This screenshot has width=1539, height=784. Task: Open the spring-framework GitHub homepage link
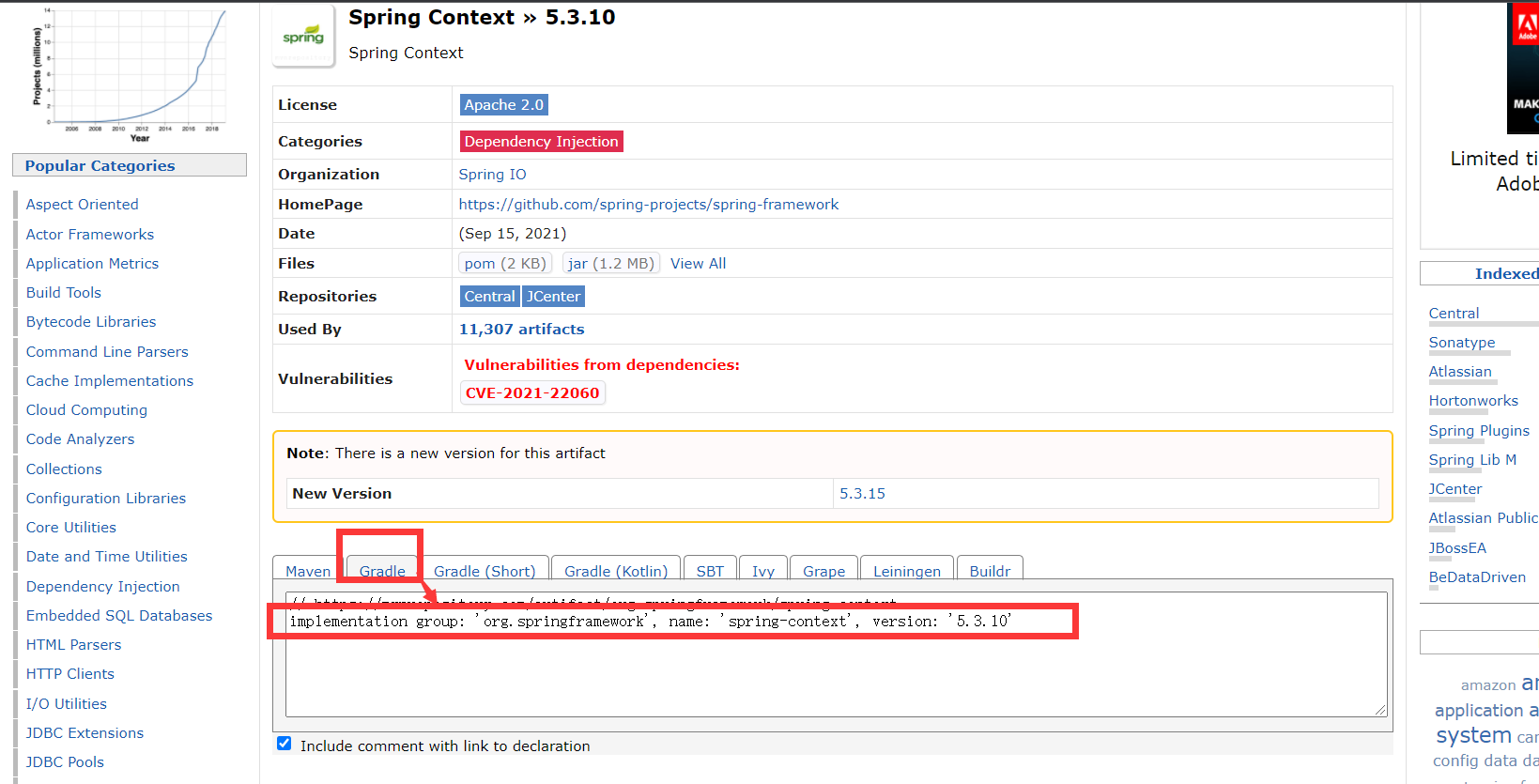[649, 205]
